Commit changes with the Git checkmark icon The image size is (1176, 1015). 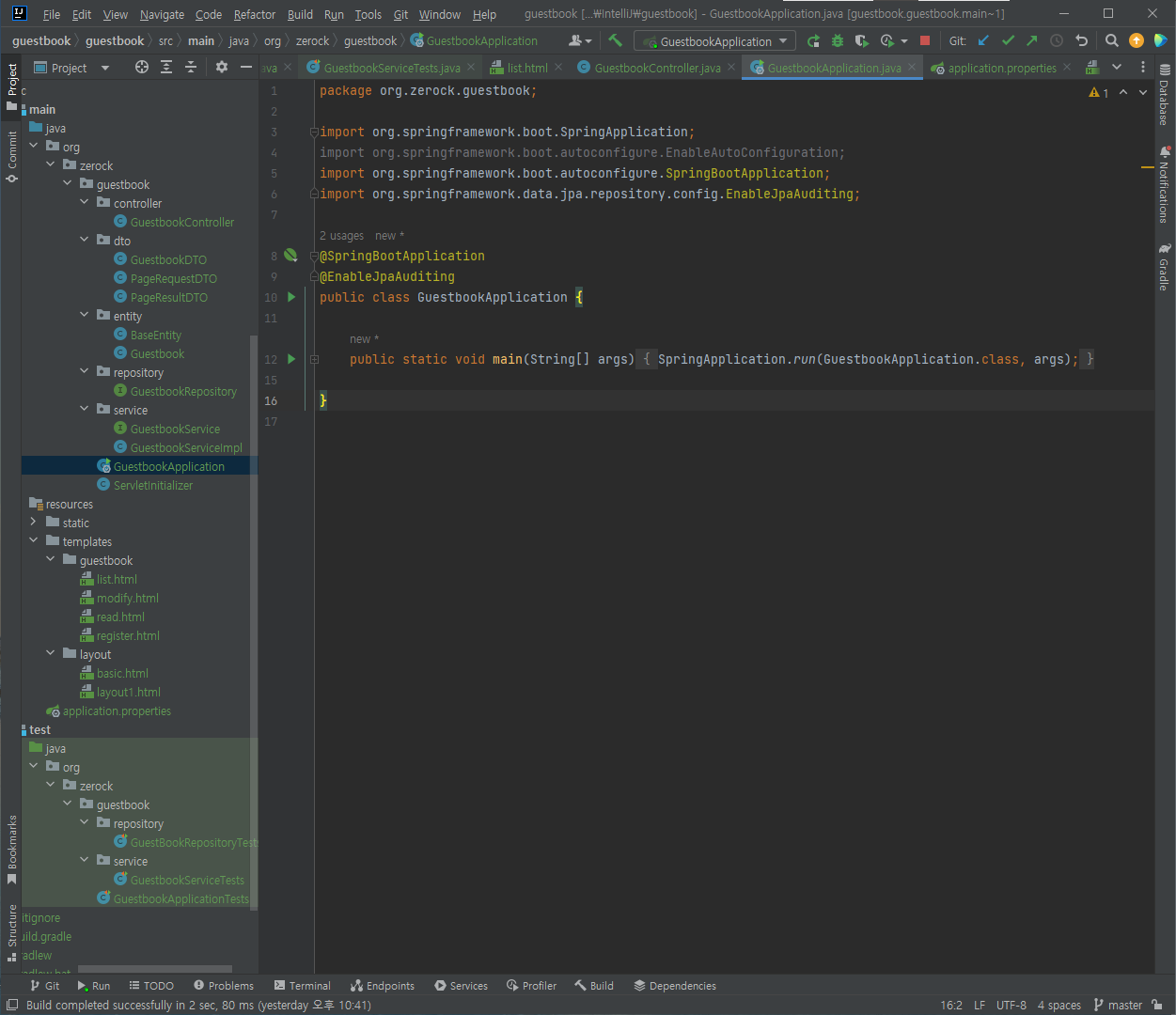1008,40
